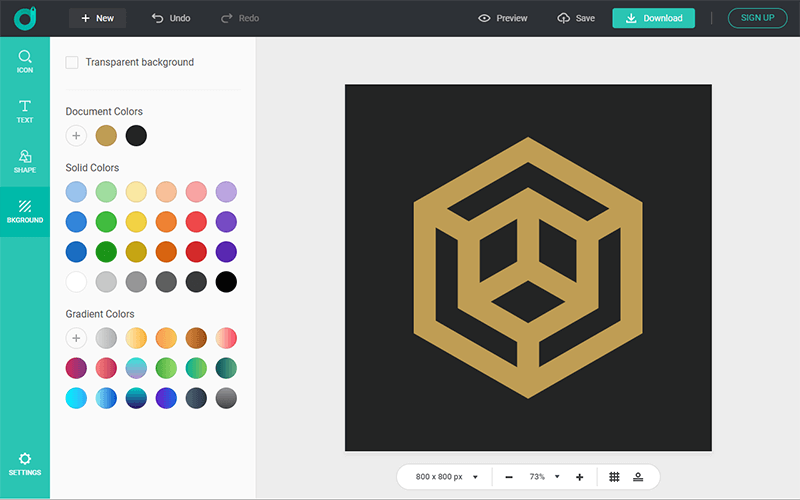Click the zoom in plus icon

tap(579, 477)
